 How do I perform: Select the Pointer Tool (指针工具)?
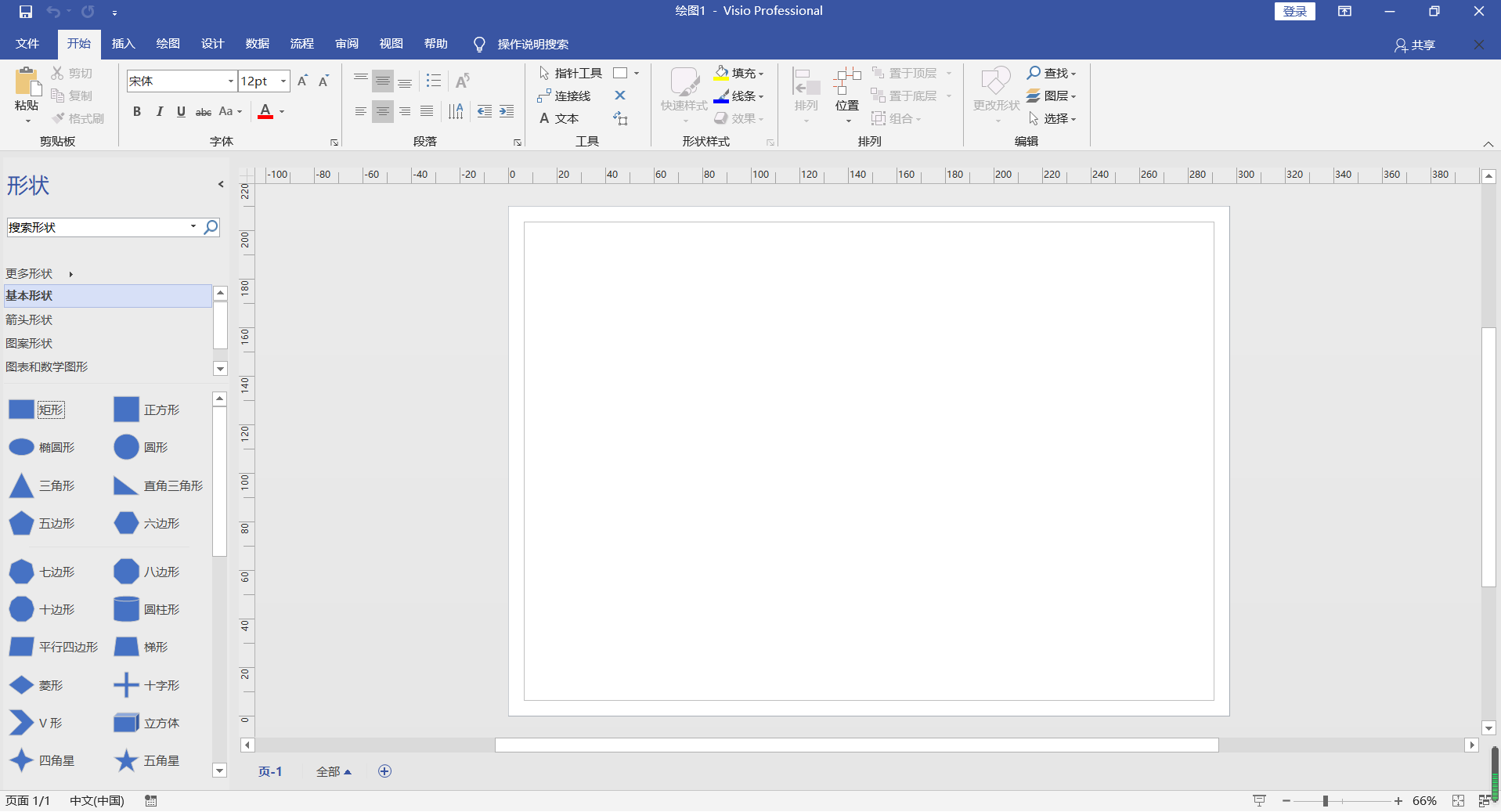[x=570, y=73]
